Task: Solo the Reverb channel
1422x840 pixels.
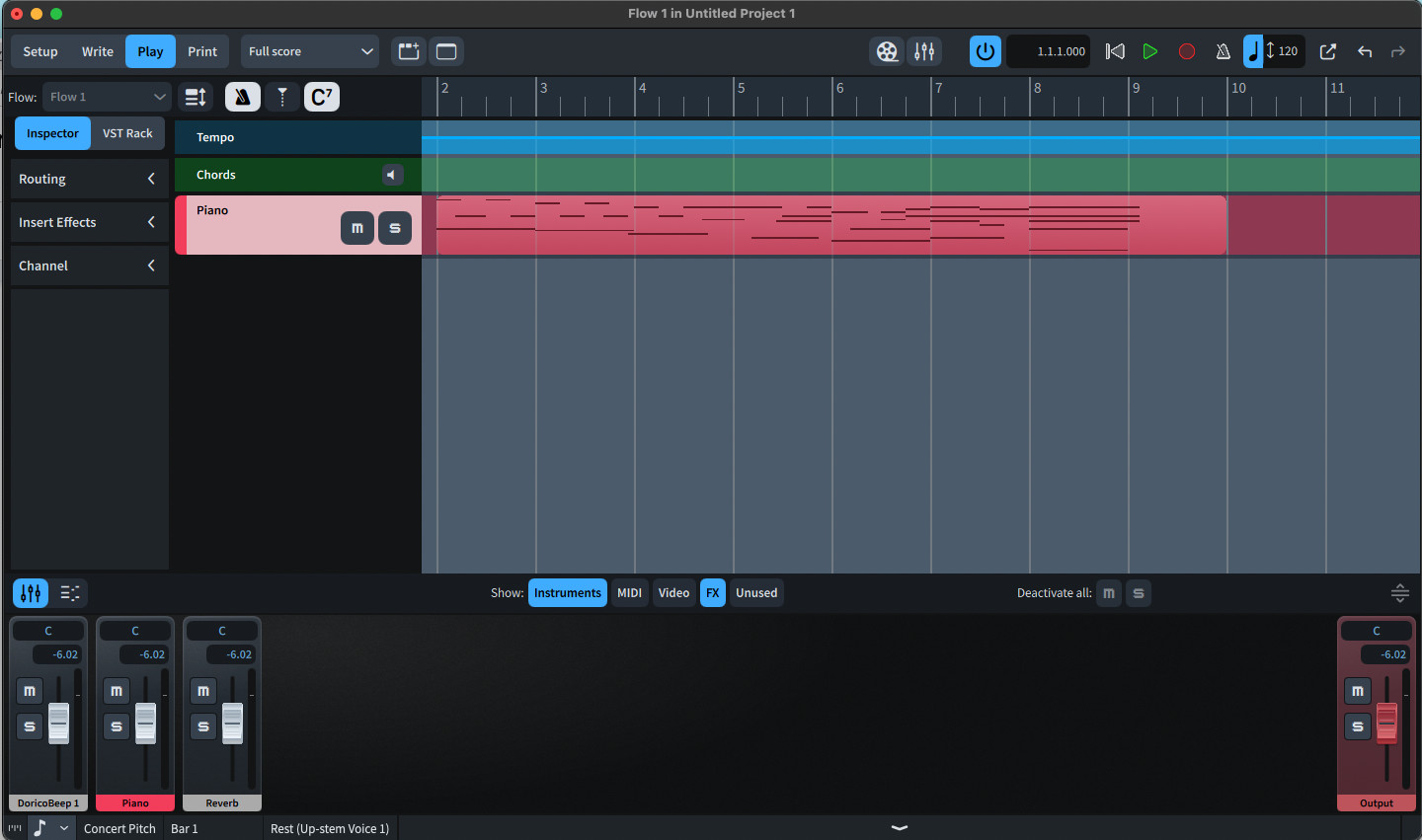Action: [x=203, y=726]
